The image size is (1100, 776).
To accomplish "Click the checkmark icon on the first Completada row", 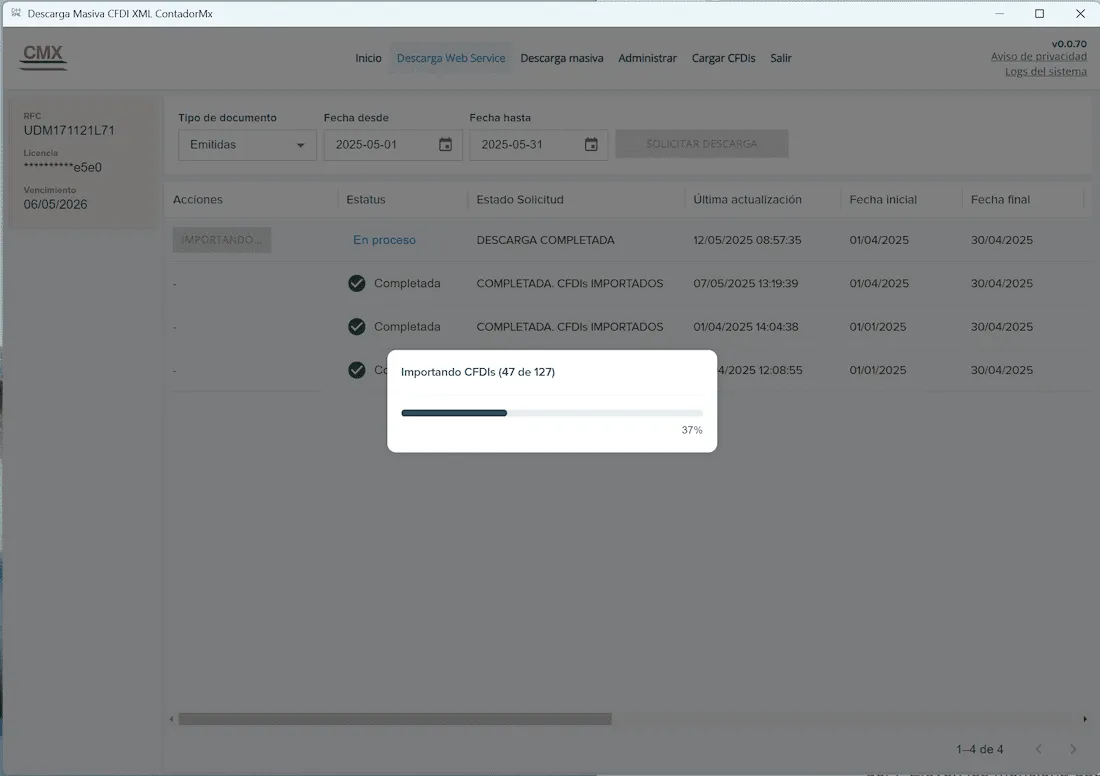I will [x=357, y=283].
